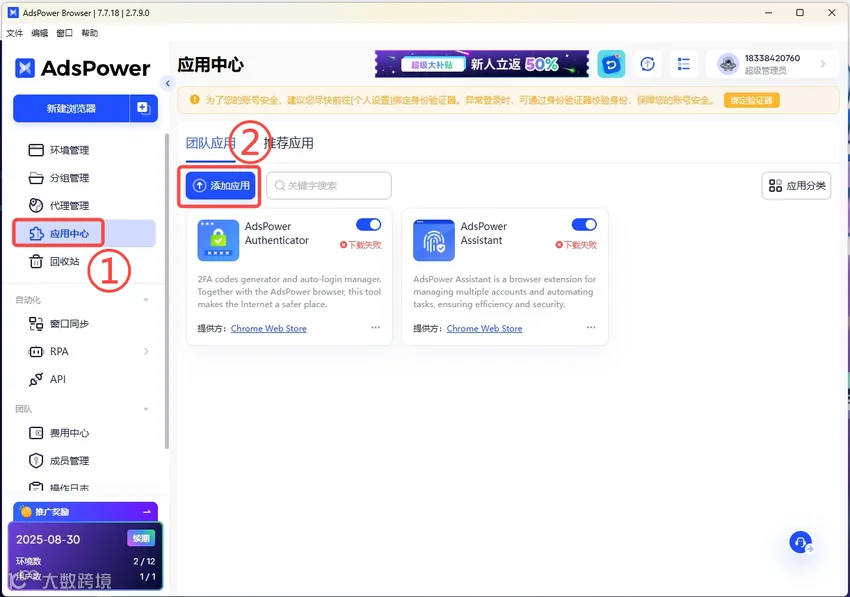850x597 pixels.
Task: Open 操作日志 in the sidebar
Action: click(x=59, y=486)
